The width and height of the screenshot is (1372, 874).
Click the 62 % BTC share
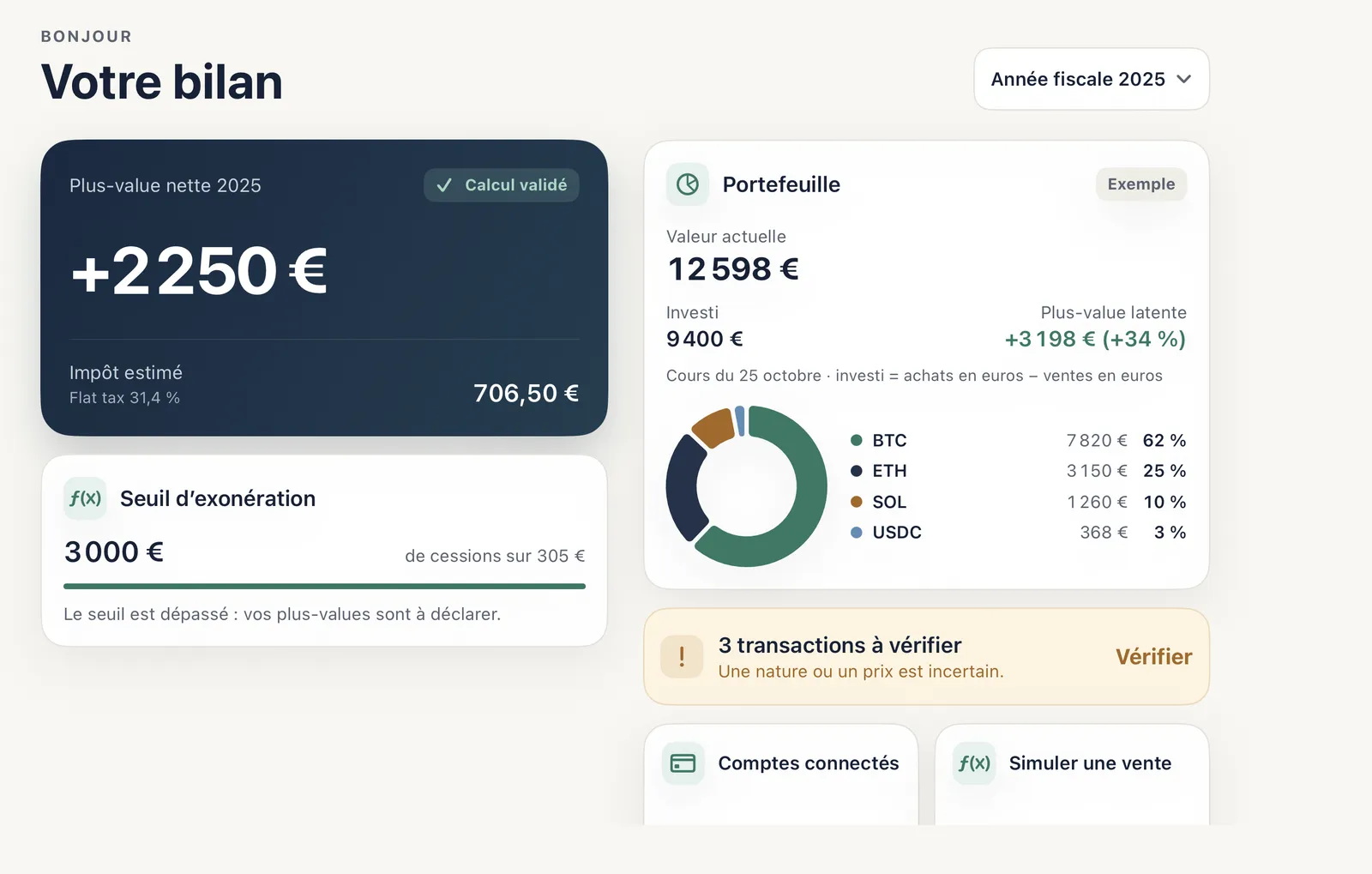pyautogui.click(x=1164, y=440)
